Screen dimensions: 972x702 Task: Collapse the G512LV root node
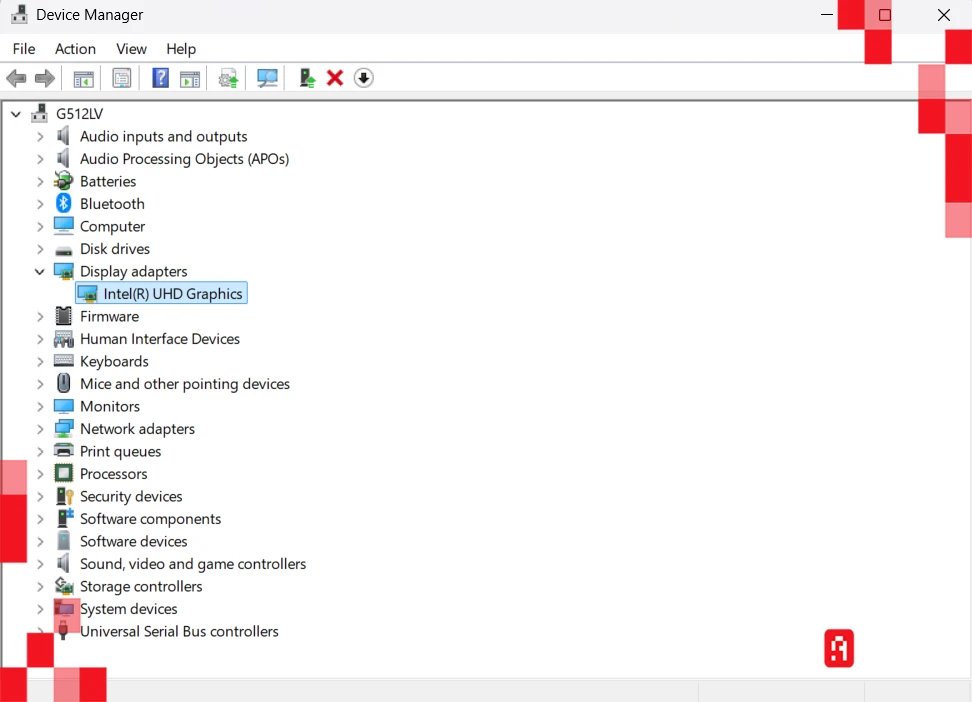(16, 114)
